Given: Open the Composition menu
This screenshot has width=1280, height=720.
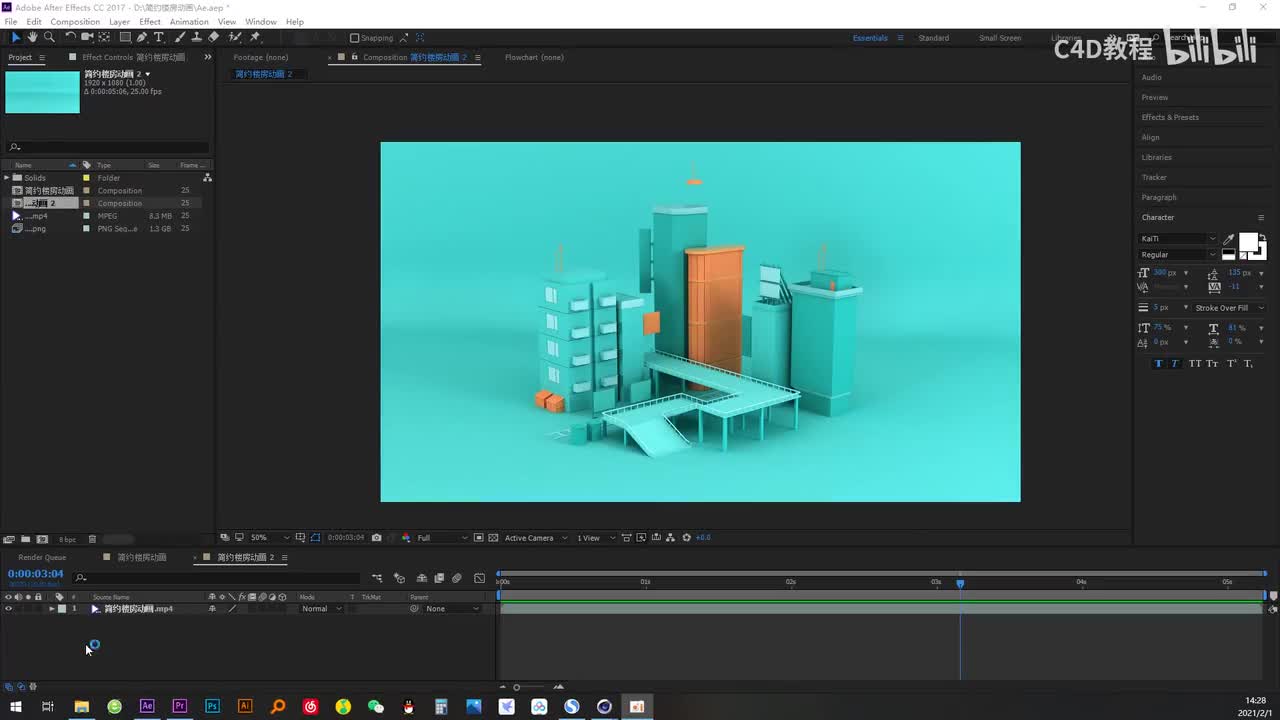Looking at the screenshot, I should (75, 21).
